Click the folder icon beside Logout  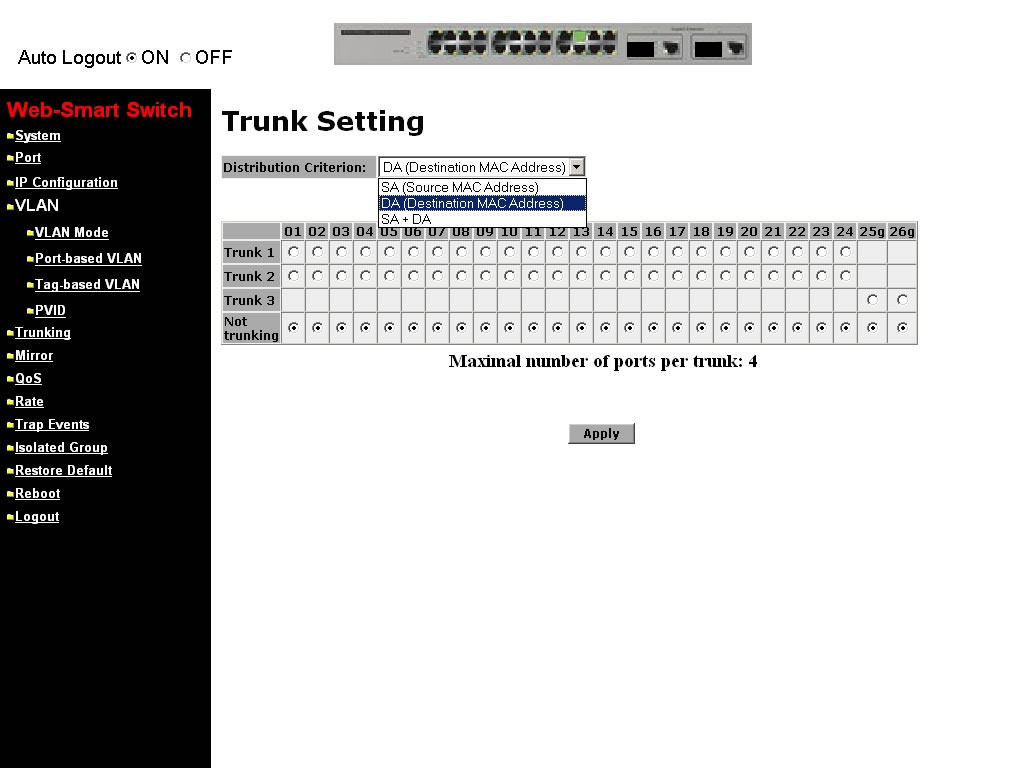pos(10,517)
